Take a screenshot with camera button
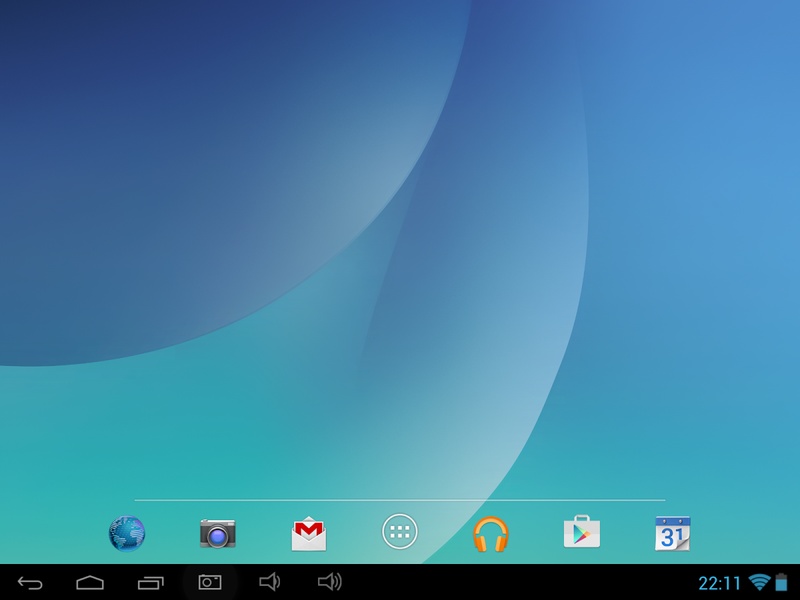Image resolution: width=800 pixels, height=600 pixels. tap(210, 582)
